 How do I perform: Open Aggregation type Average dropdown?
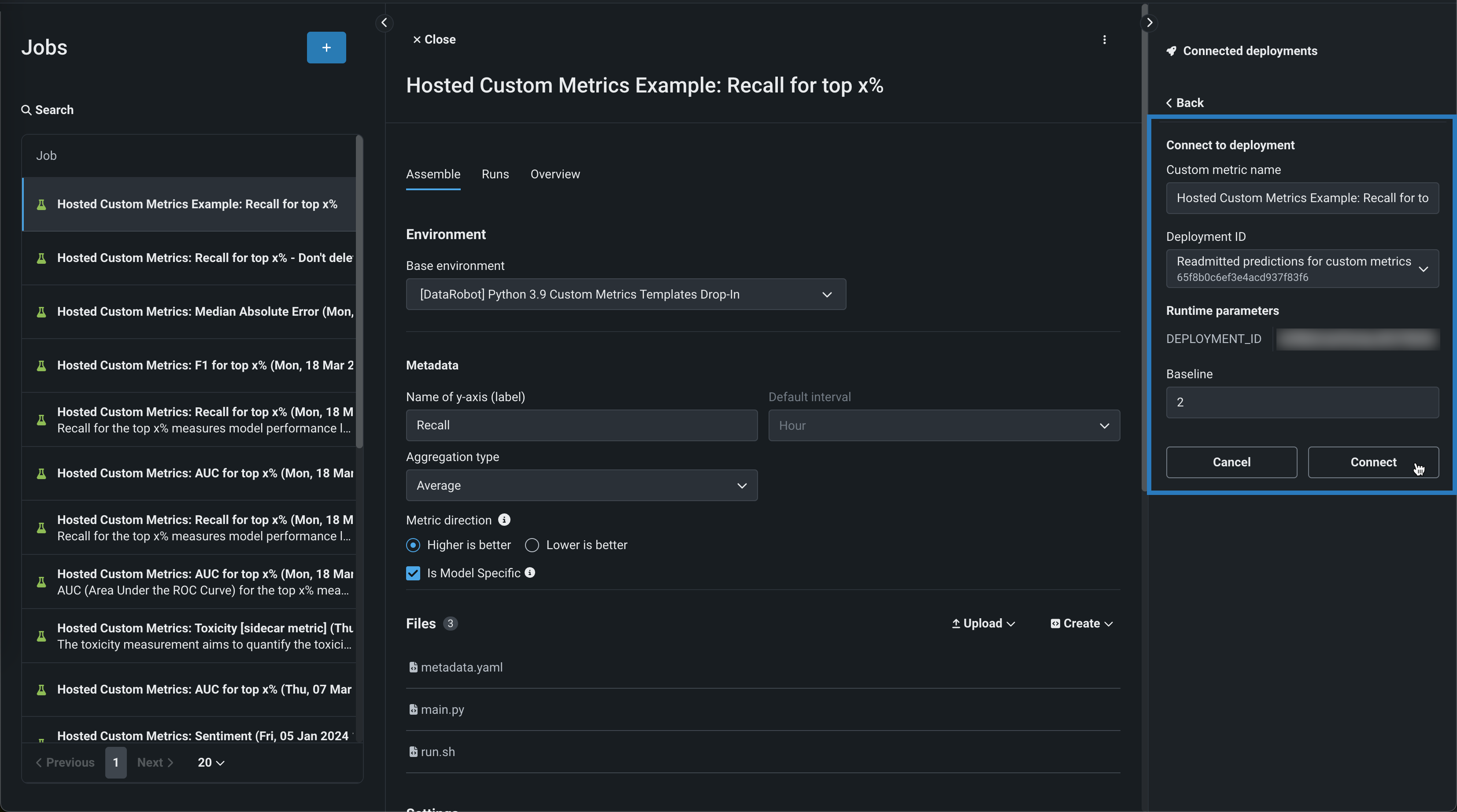[x=581, y=485]
